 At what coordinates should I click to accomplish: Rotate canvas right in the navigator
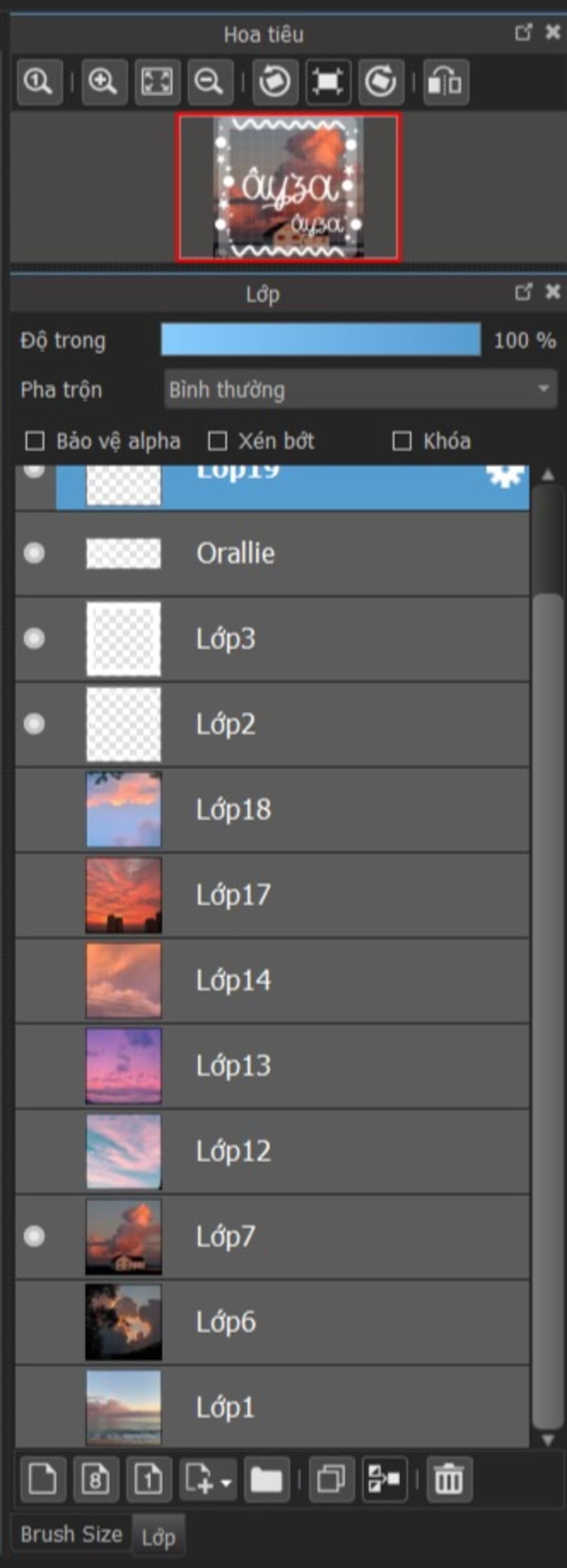pyautogui.click(x=382, y=81)
